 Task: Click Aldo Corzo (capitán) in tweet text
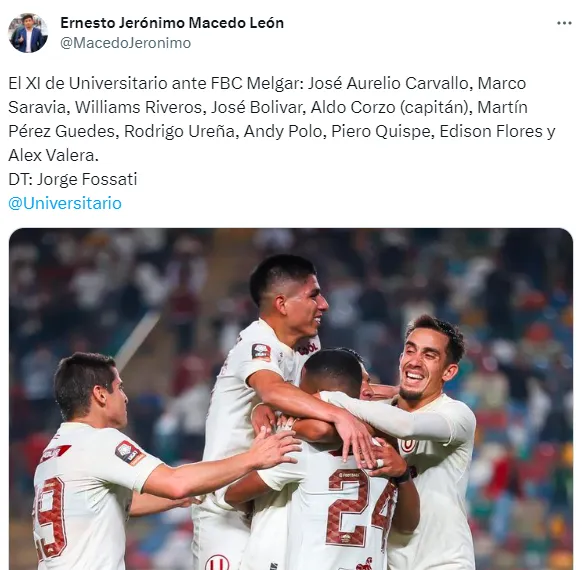click(x=390, y=107)
